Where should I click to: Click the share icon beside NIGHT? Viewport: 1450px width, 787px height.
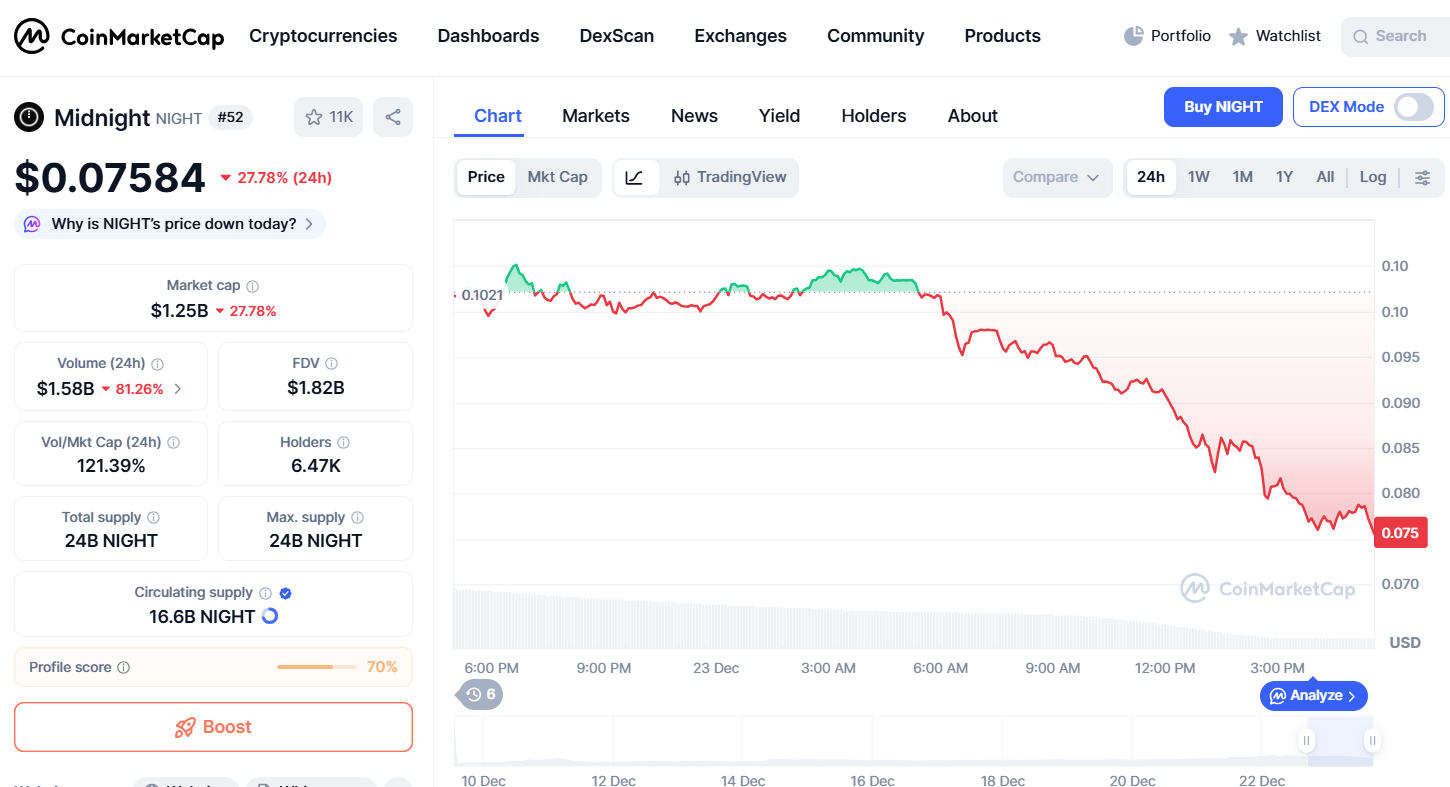point(393,117)
